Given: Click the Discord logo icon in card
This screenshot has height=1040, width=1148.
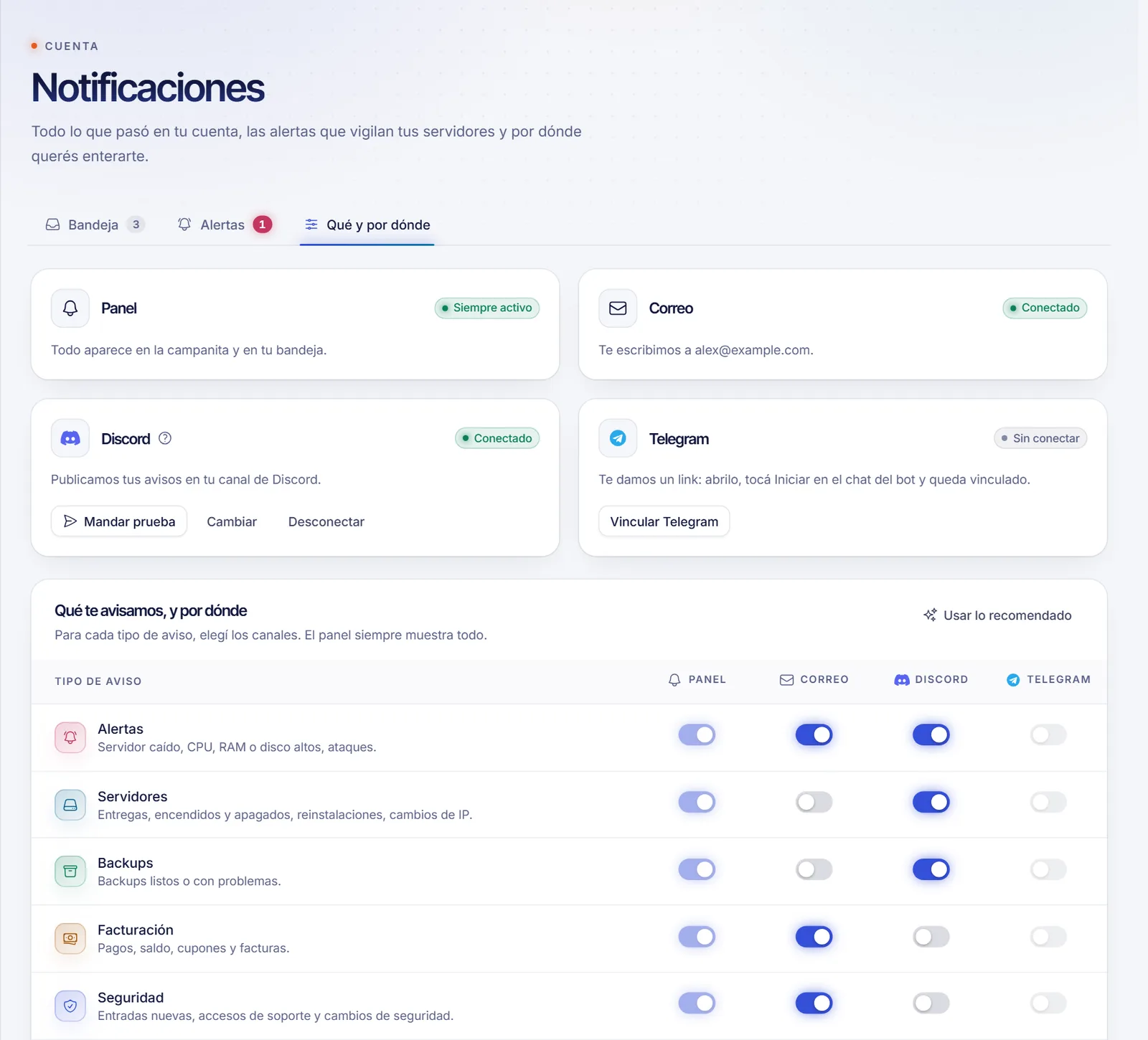Looking at the screenshot, I should pyautogui.click(x=70, y=438).
